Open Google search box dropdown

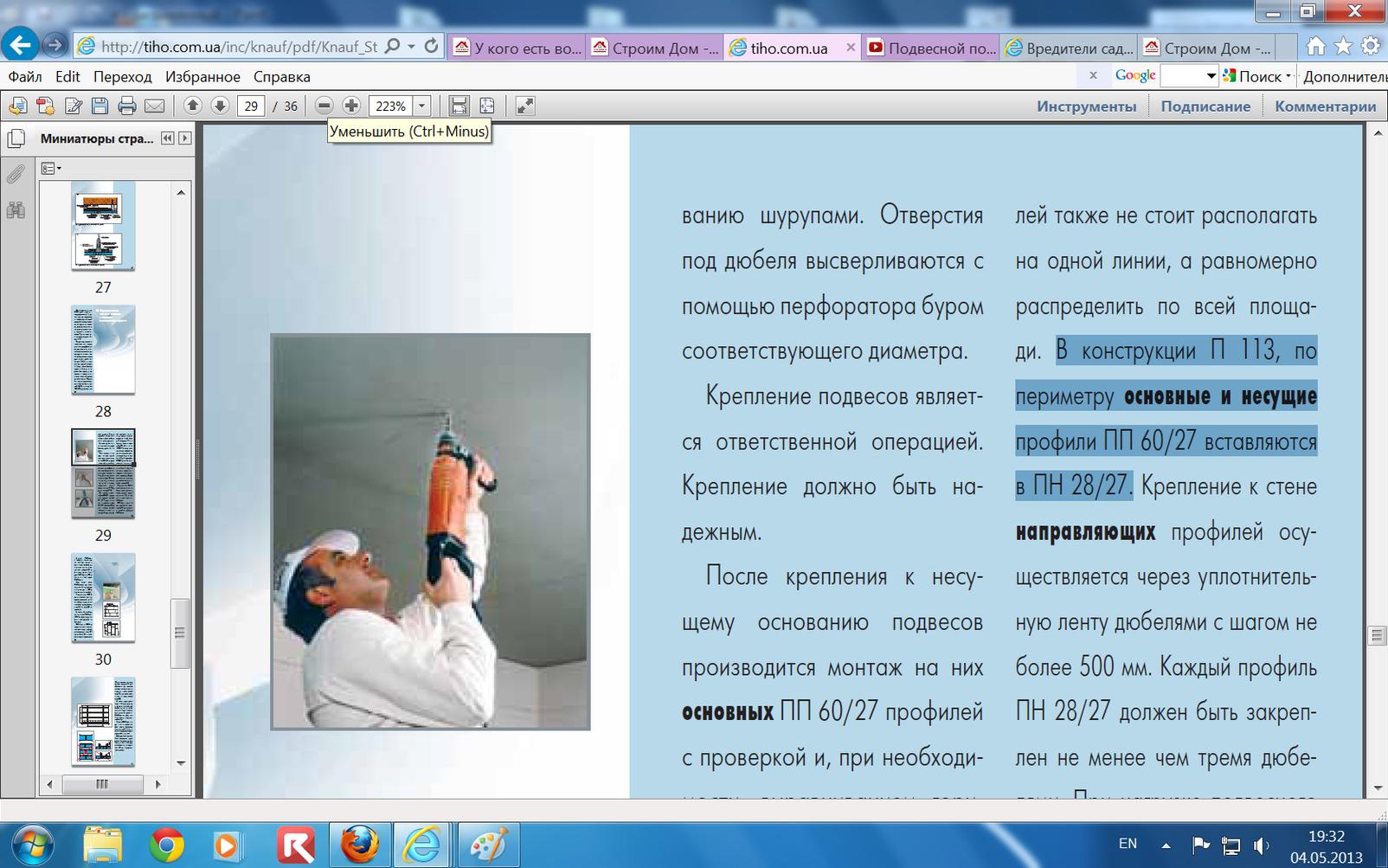tap(1211, 76)
